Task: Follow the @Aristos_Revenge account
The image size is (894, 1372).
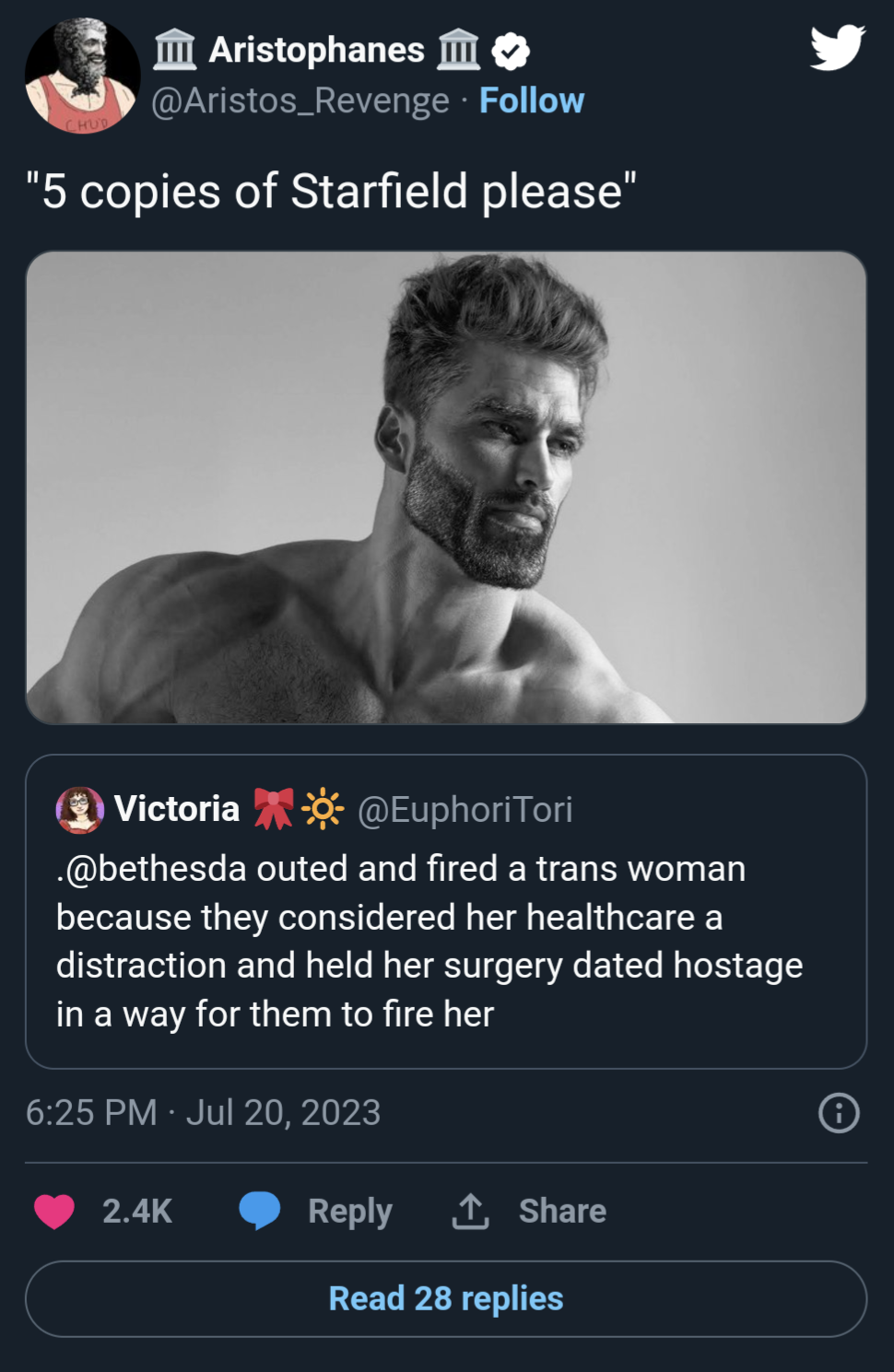Action: click(x=532, y=100)
